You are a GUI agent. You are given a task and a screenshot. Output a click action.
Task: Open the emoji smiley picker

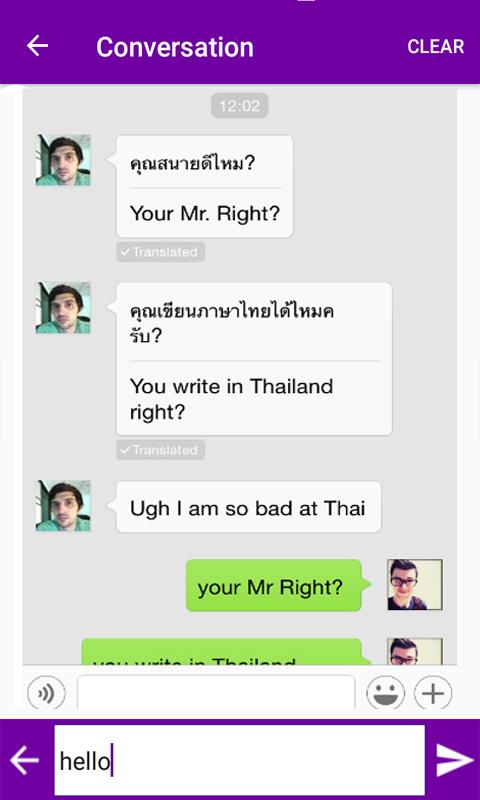[386, 693]
